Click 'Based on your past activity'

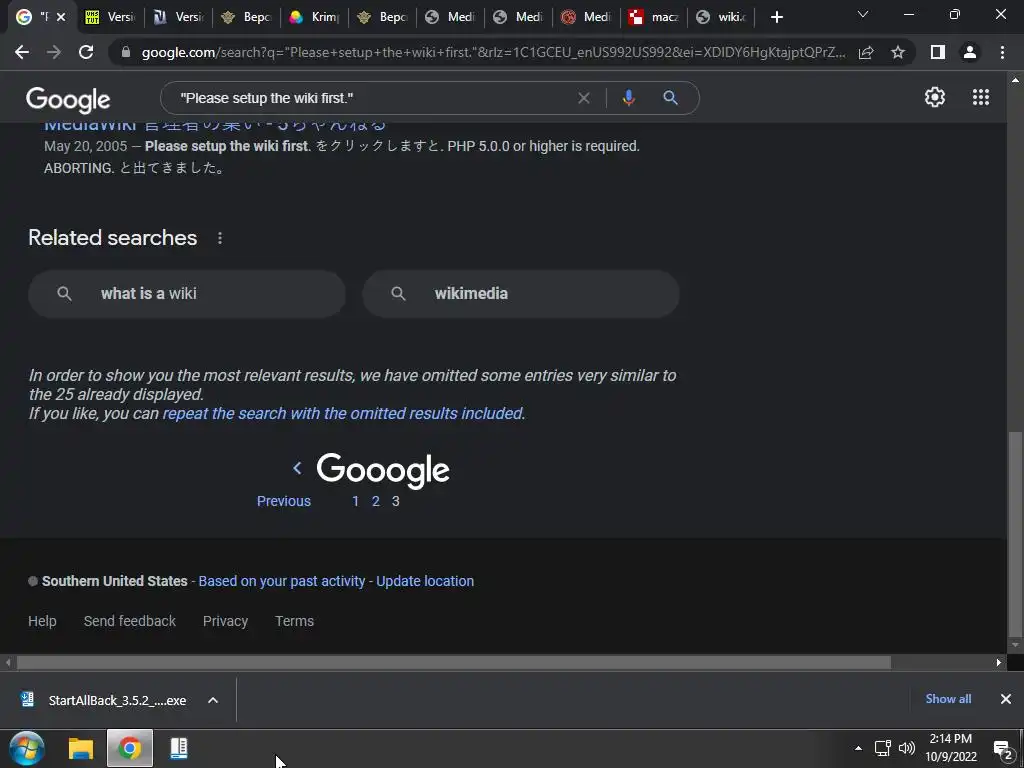point(281,581)
